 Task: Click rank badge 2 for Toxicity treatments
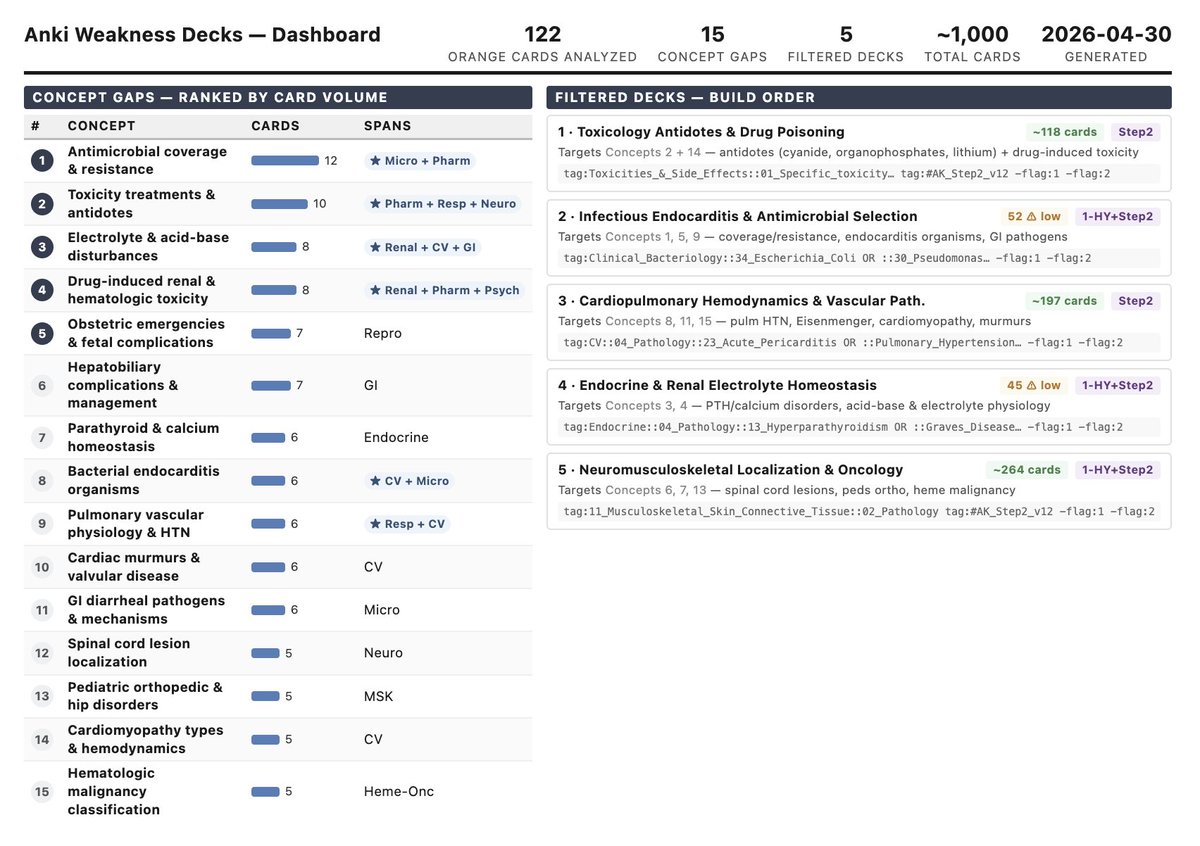point(42,204)
